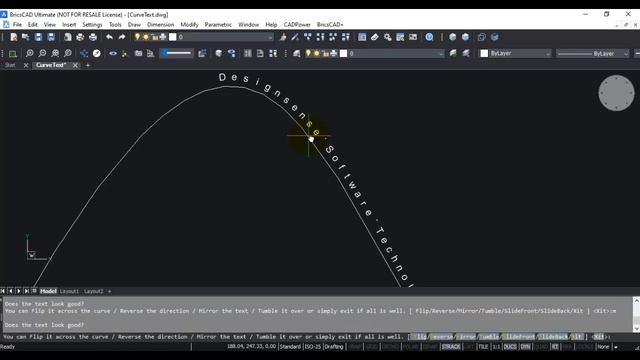Click the Print Preview icon
This screenshot has width=640, height=360.
(x=68, y=37)
